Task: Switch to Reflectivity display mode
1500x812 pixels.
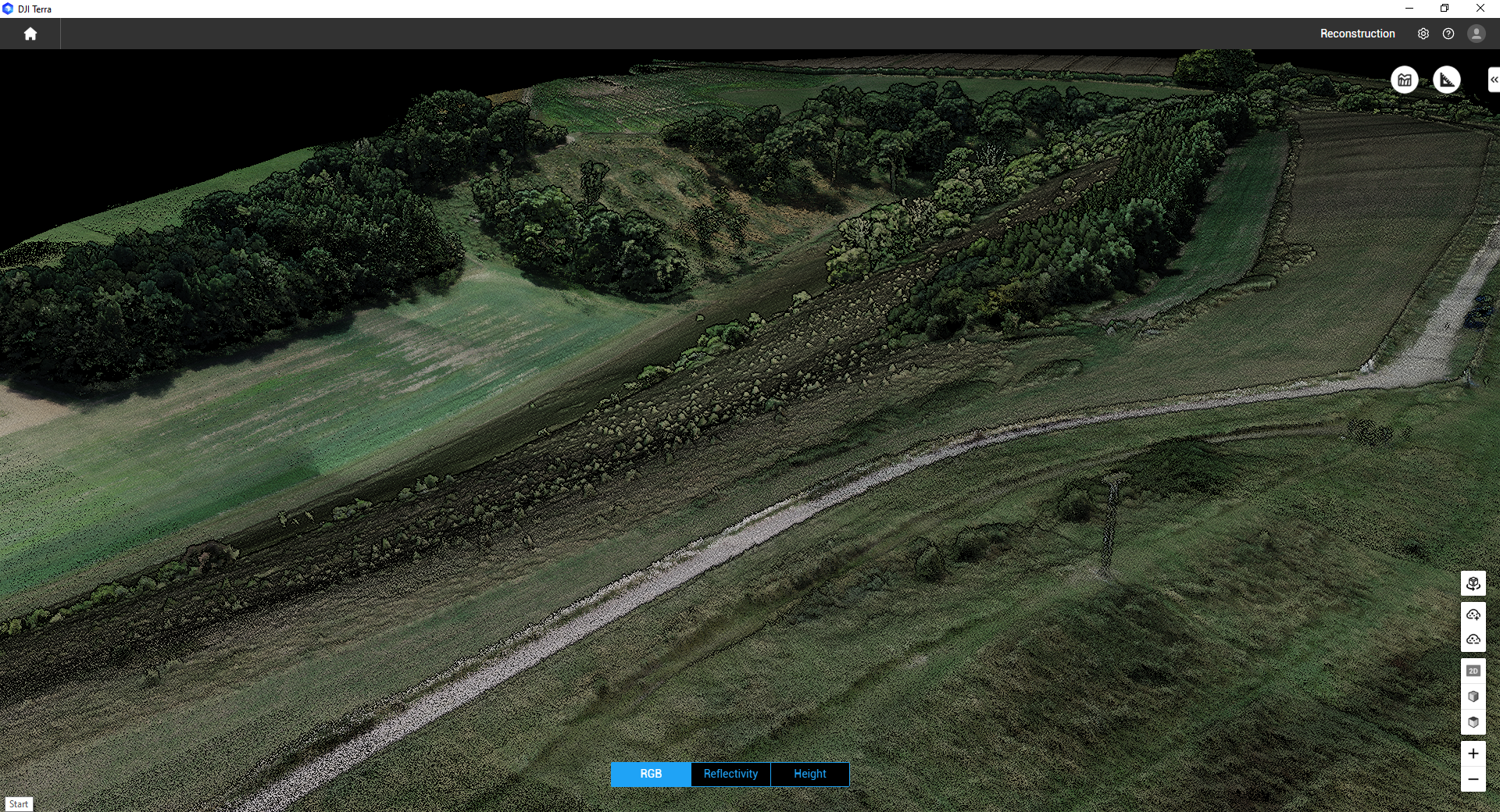Action: click(x=730, y=774)
